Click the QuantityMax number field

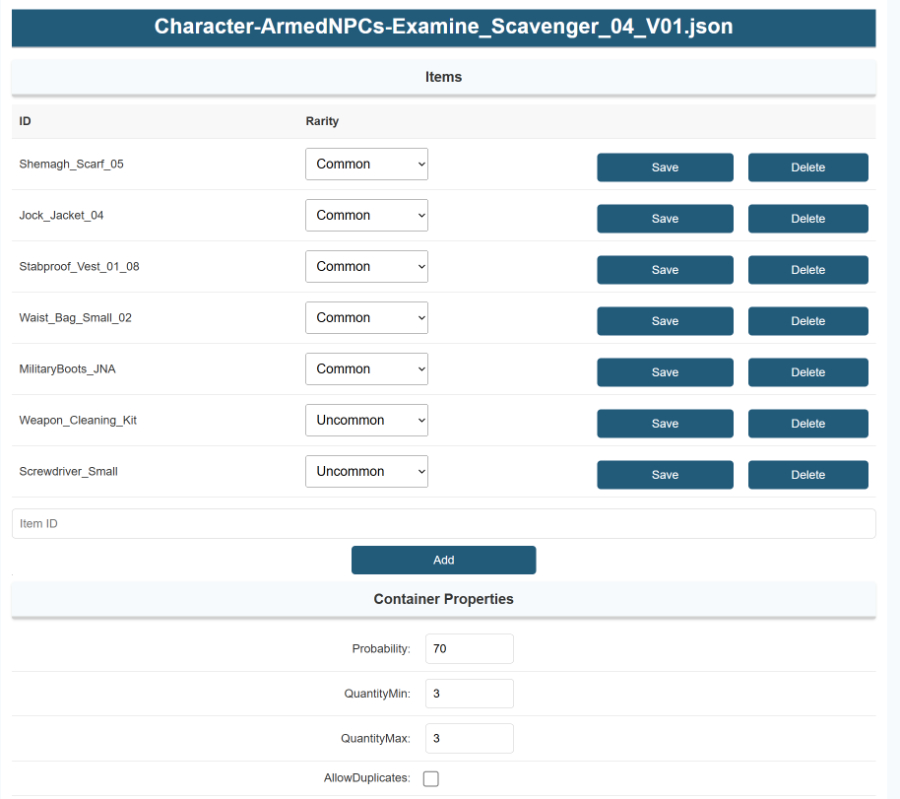[x=469, y=739]
